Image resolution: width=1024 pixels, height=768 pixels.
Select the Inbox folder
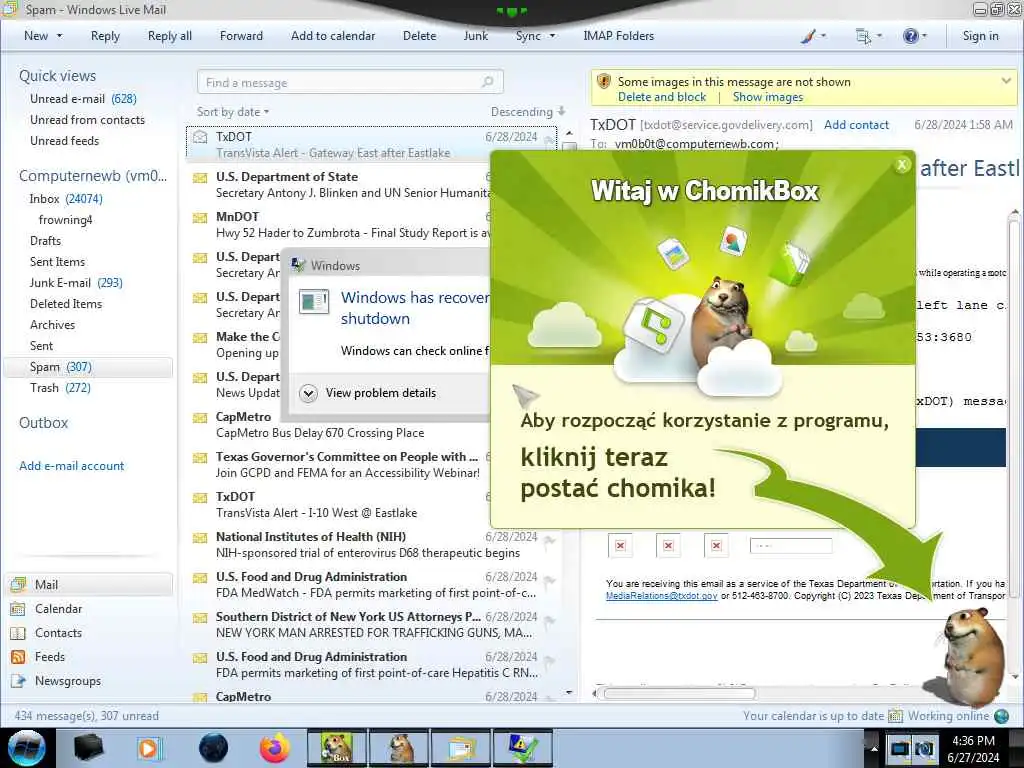66,199
